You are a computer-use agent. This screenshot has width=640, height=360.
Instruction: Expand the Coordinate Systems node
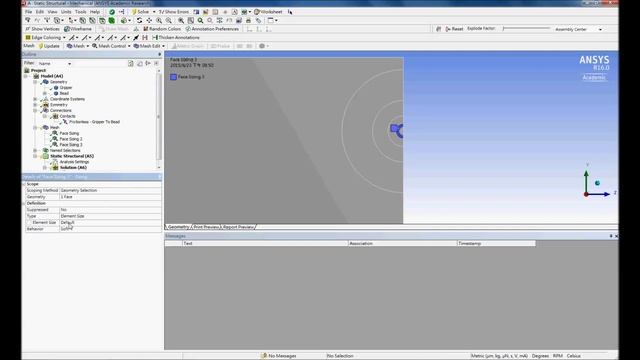click(35, 99)
